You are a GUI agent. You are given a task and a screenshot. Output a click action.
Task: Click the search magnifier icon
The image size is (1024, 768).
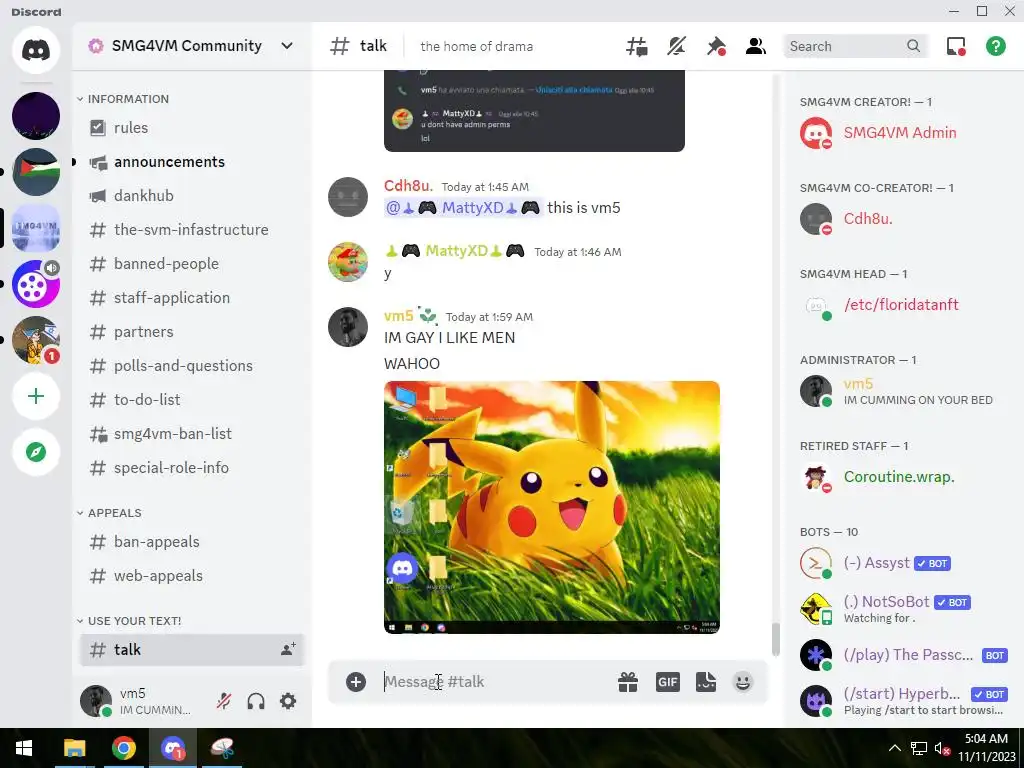(913, 46)
